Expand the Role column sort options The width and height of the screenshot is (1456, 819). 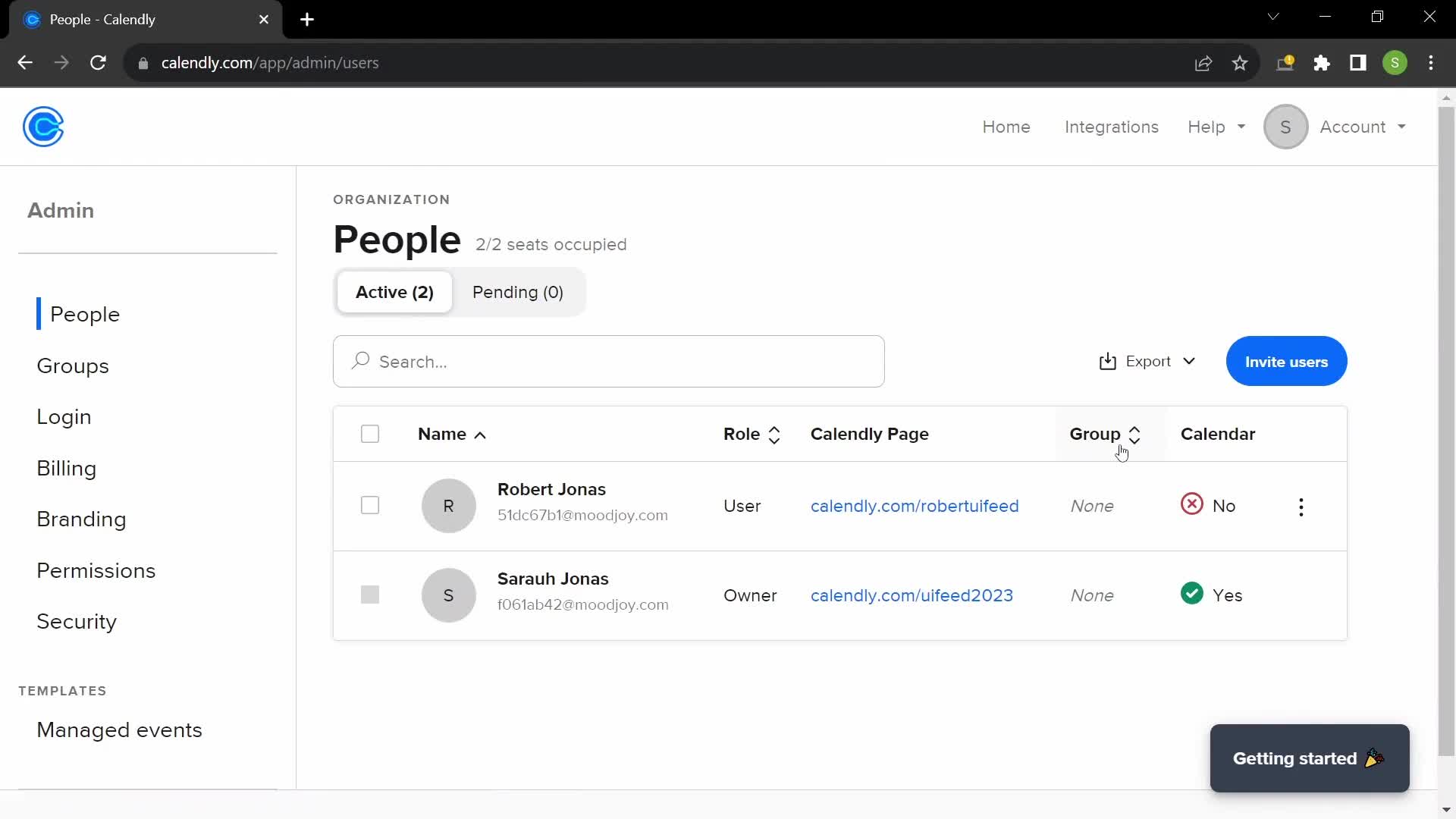point(775,433)
